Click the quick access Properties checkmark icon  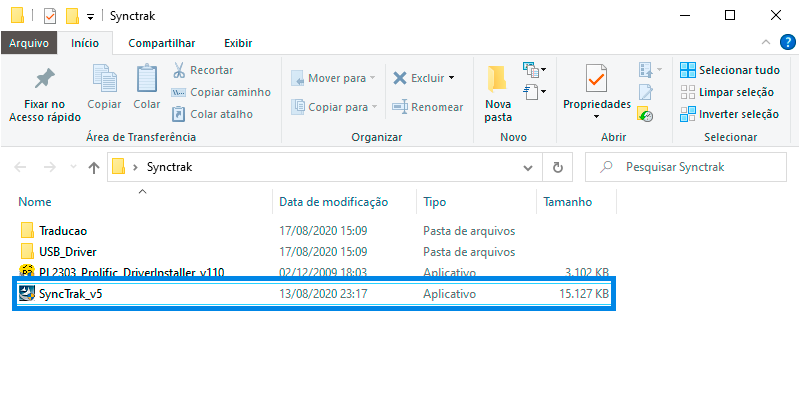49,16
